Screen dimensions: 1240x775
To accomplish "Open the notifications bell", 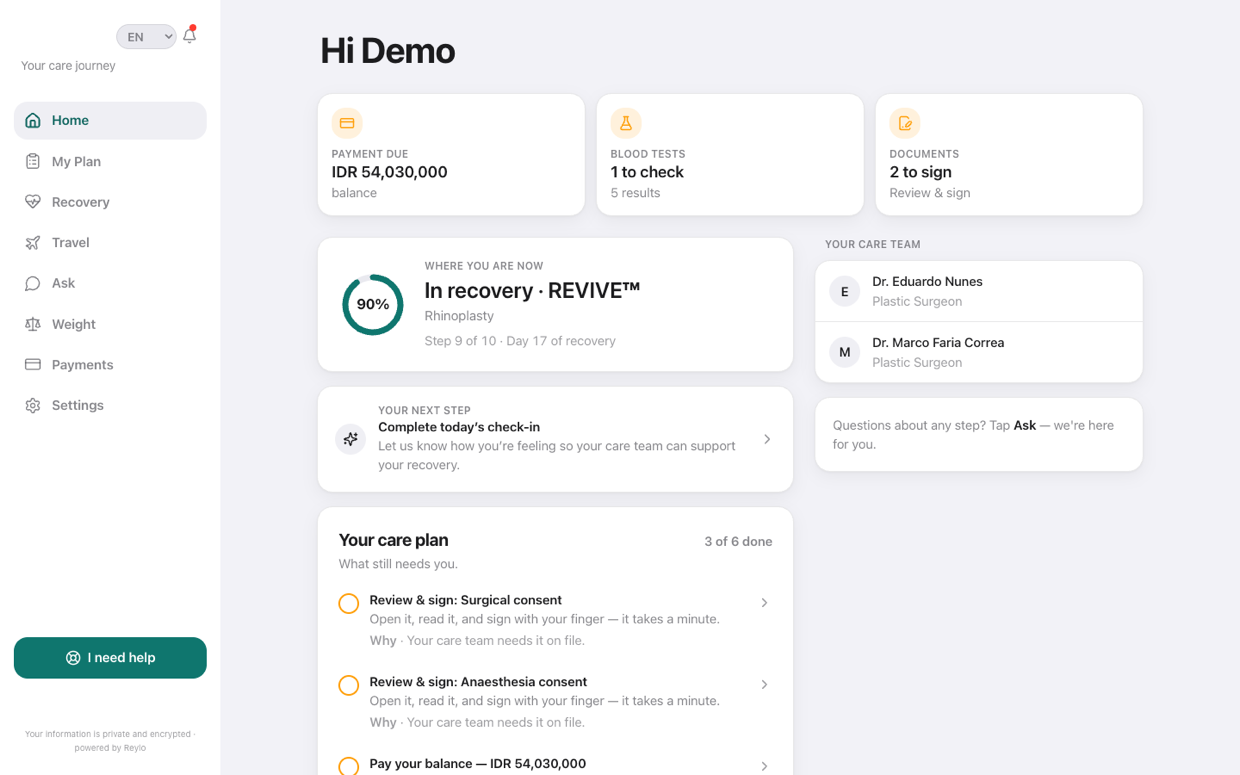I will (x=189, y=35).
